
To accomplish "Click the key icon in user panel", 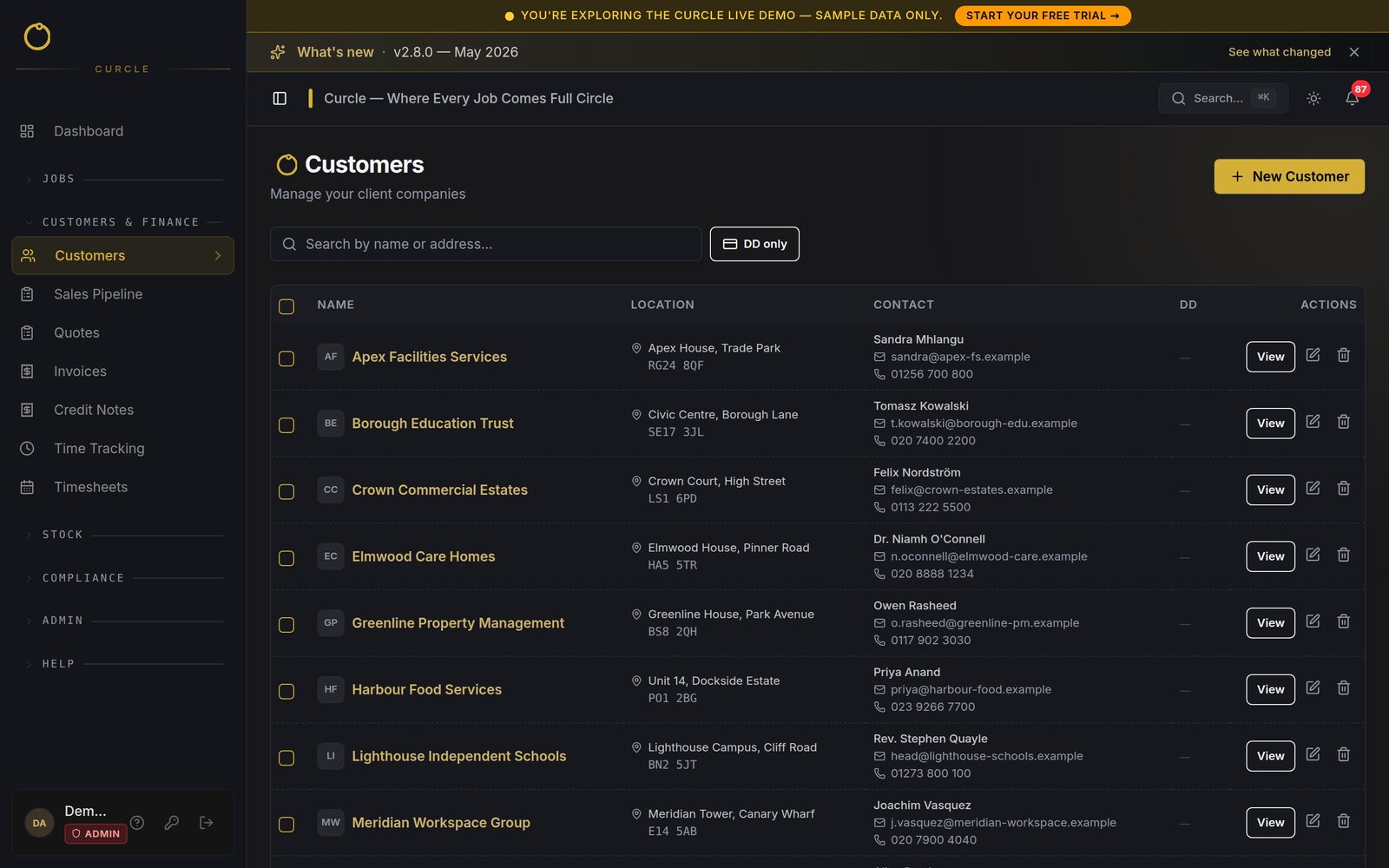I will 172,823.
